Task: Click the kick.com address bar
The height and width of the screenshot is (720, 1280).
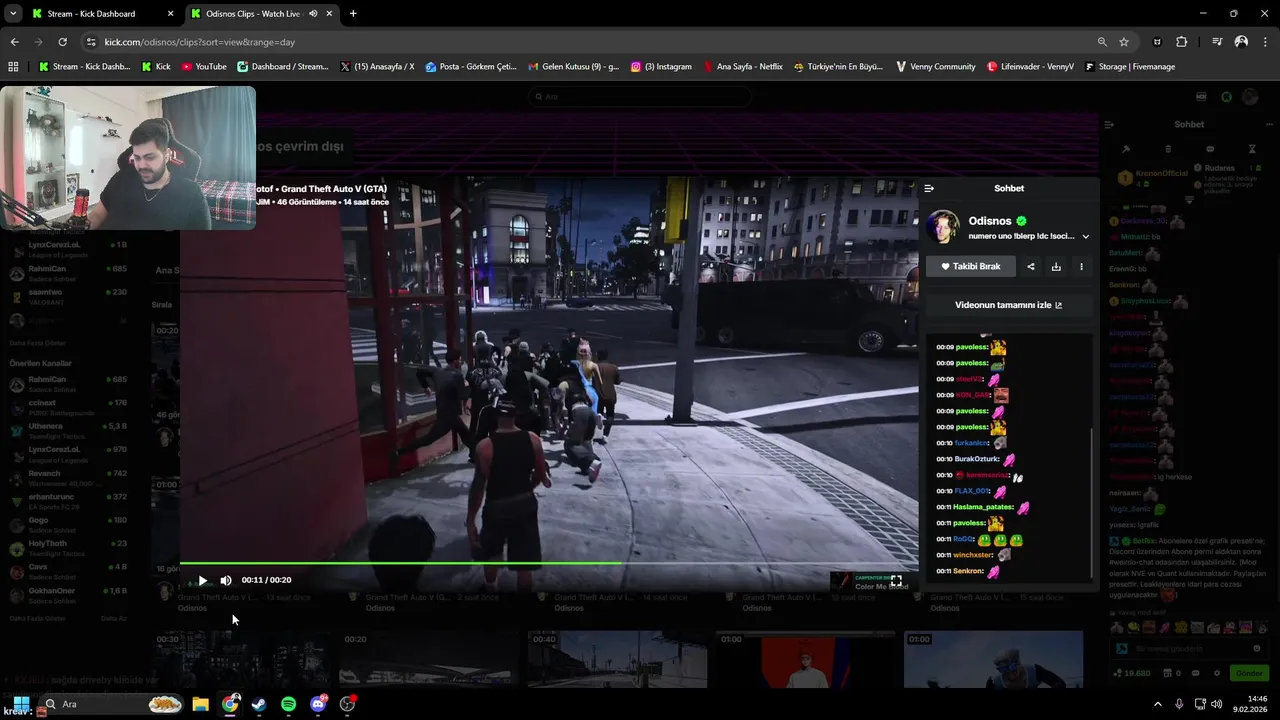Action: click(590, 42)
